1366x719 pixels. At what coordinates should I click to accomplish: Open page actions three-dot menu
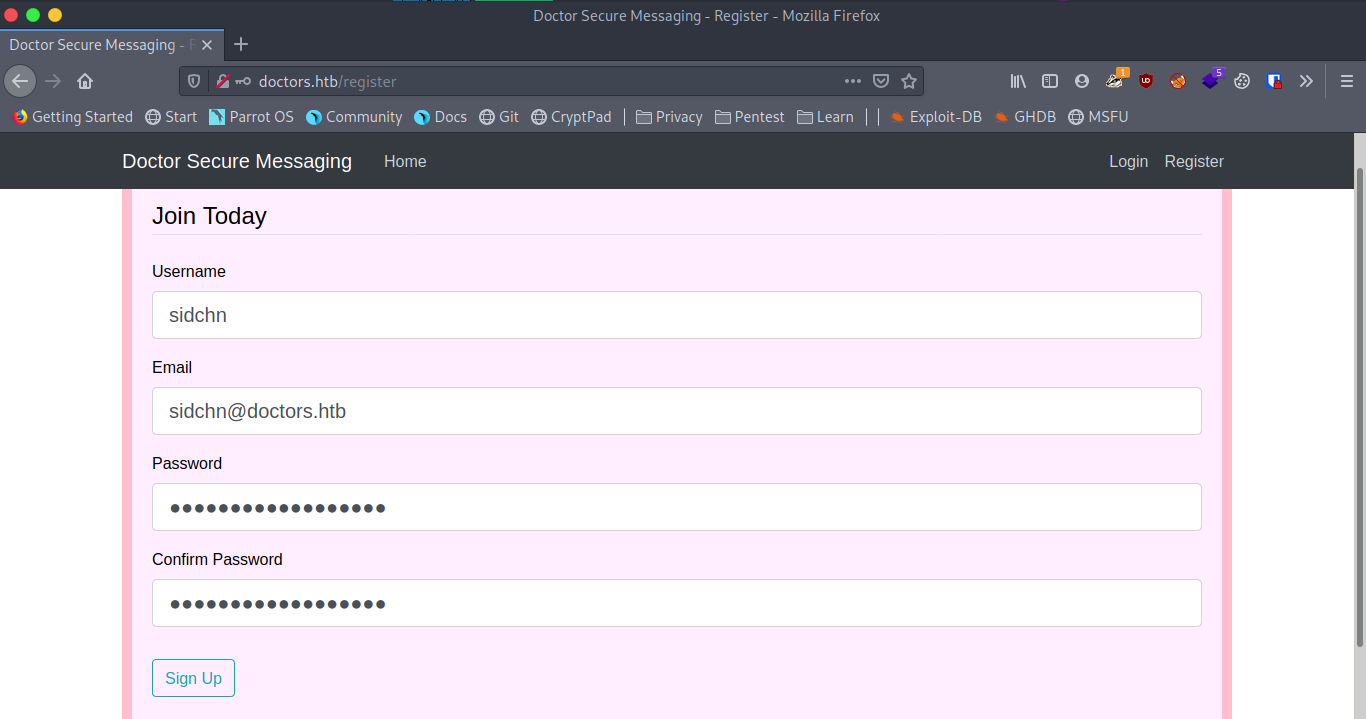tap(852, 81)
